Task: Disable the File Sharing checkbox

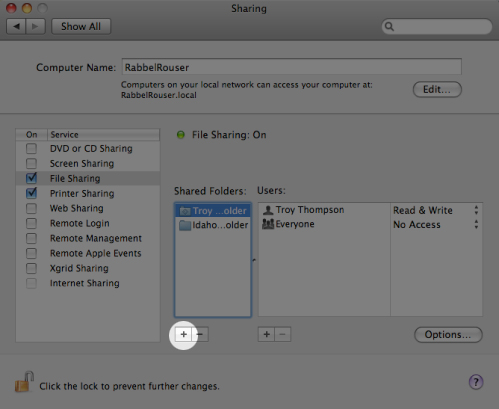Action: click(x=31, y=178)
